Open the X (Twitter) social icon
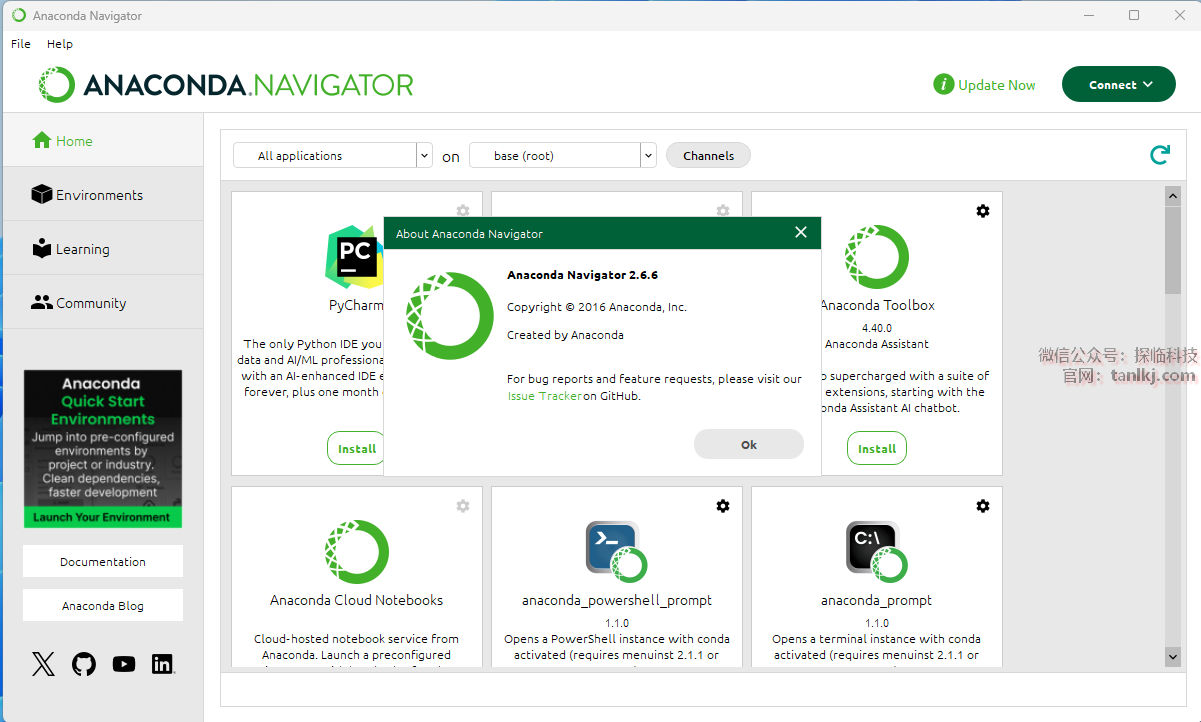 43,664
